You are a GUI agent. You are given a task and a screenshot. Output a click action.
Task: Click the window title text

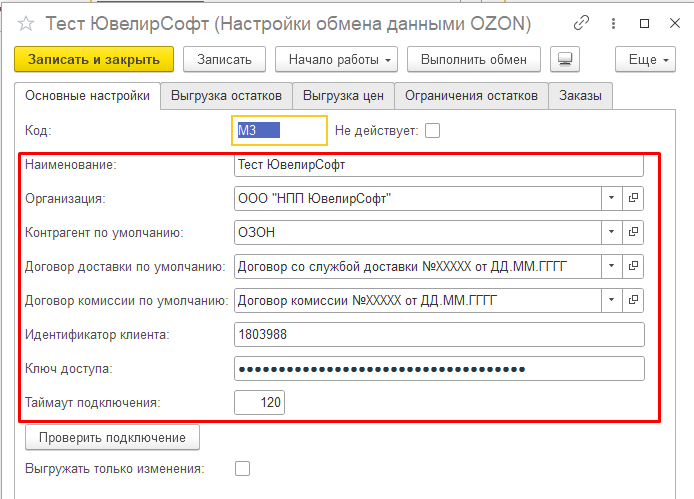click(x=288, y=23)
